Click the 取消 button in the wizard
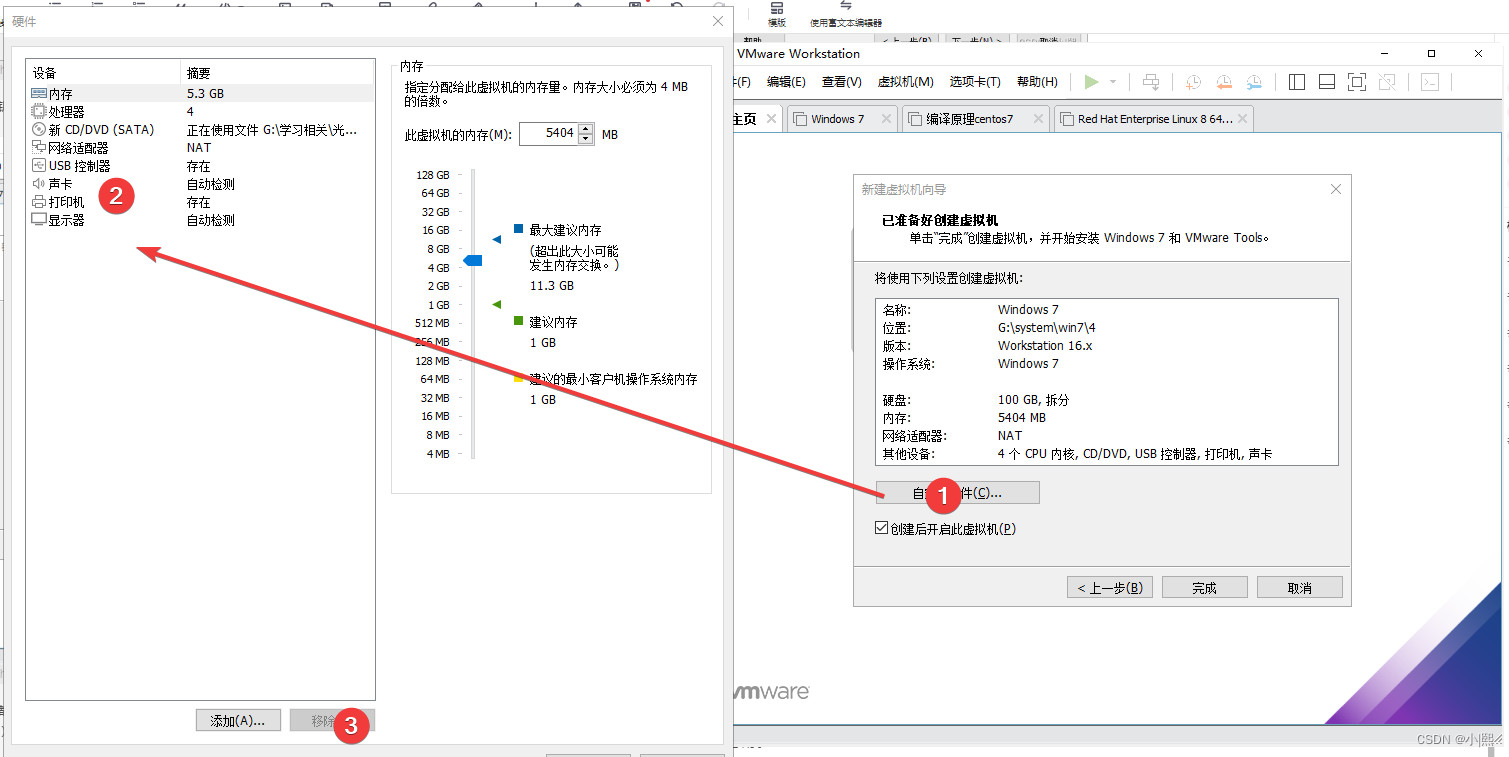 [x=1300, y=588]
